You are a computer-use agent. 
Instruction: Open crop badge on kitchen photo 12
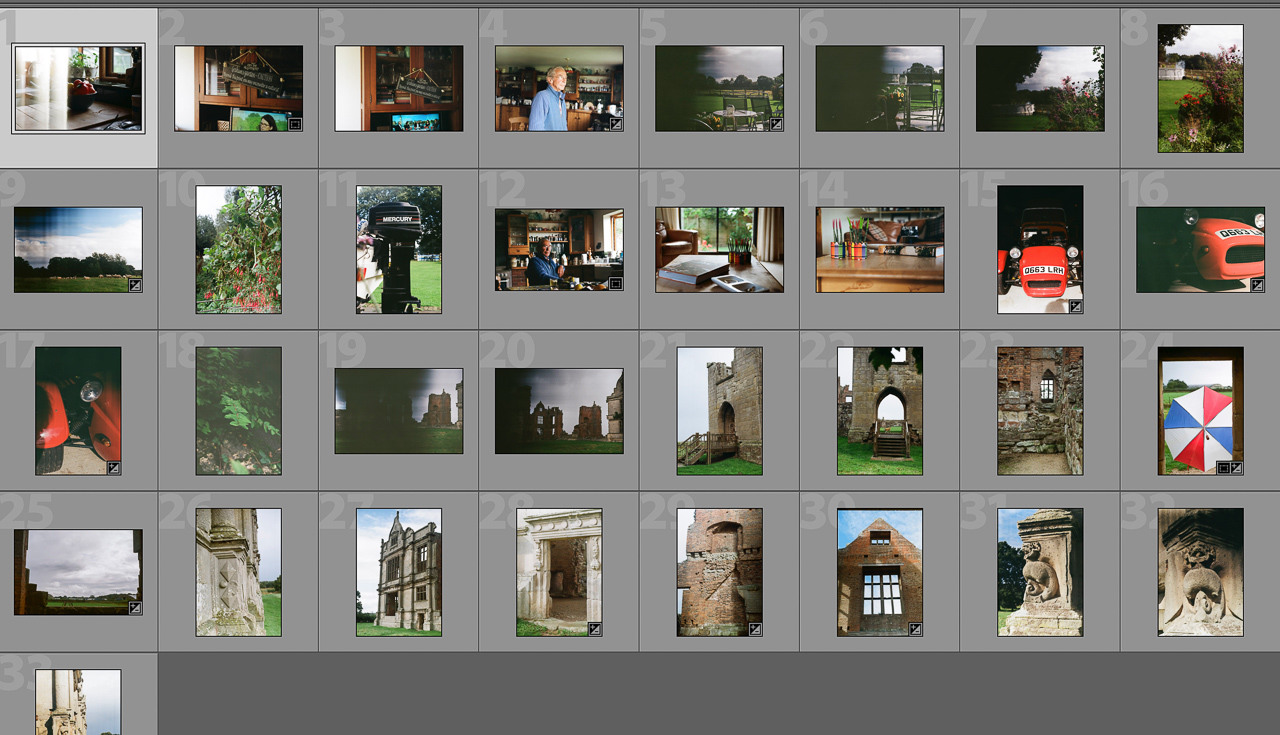coord(616,284)
